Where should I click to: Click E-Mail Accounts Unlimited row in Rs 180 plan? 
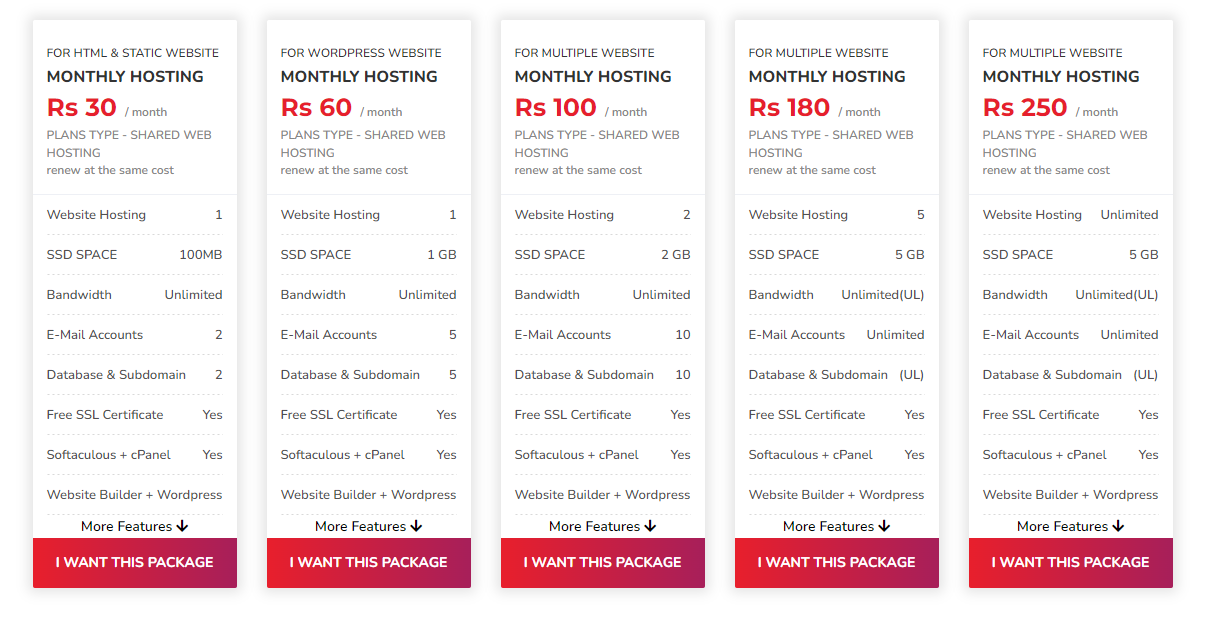[837, 335]
